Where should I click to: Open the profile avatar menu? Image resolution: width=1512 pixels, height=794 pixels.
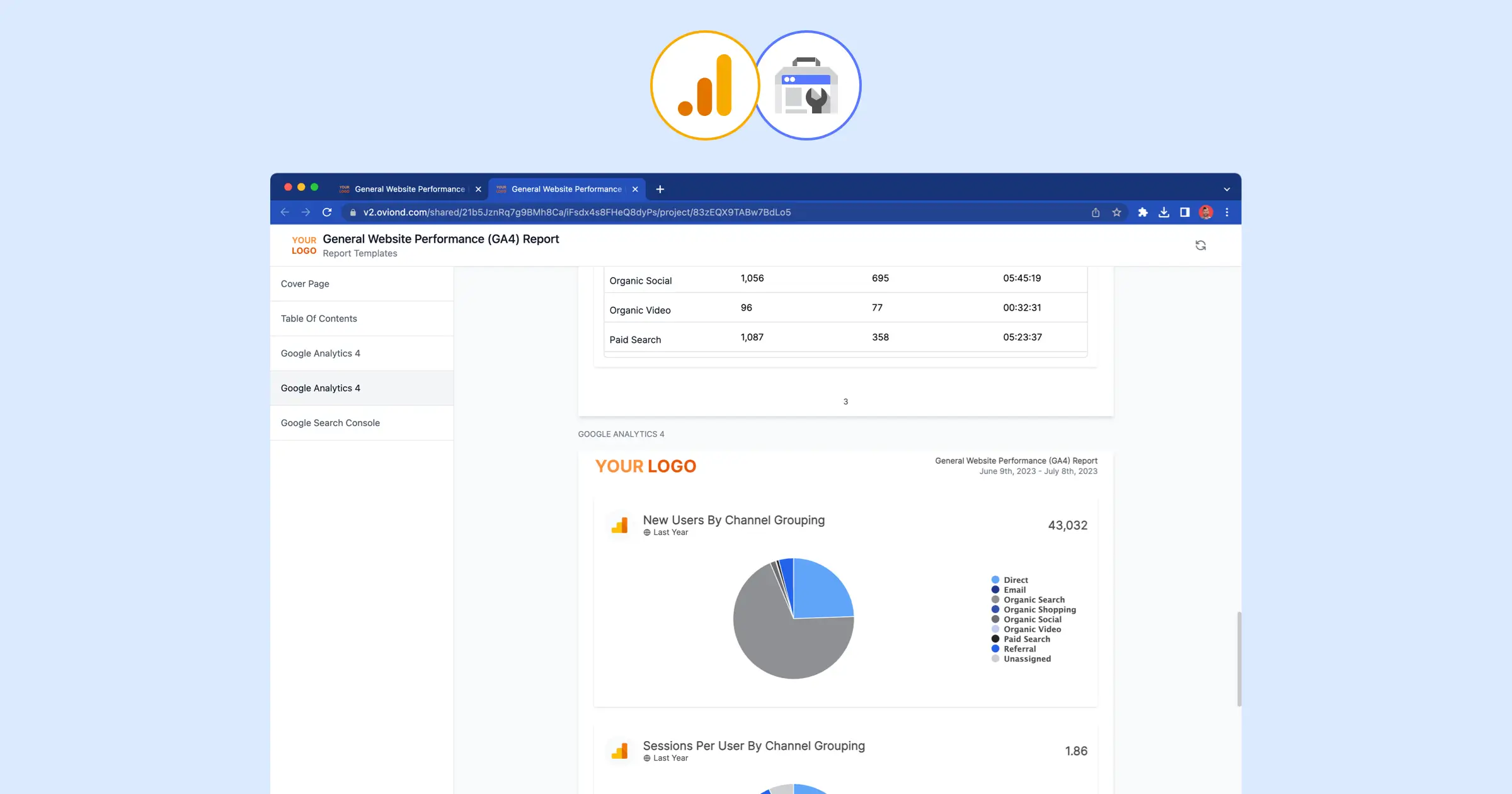point(1206,212)
